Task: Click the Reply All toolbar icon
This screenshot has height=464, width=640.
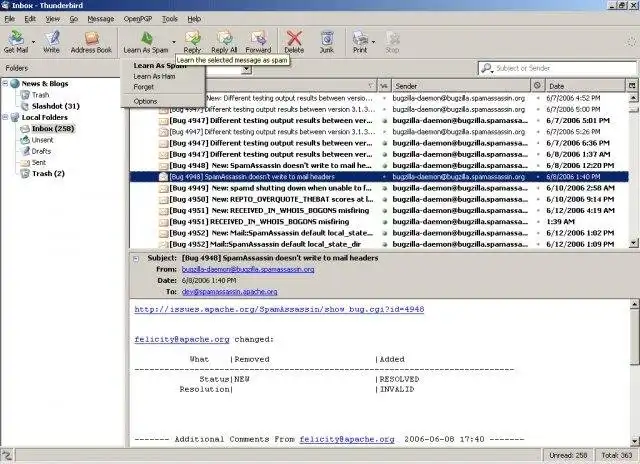Action: click(x=224, y=42)
